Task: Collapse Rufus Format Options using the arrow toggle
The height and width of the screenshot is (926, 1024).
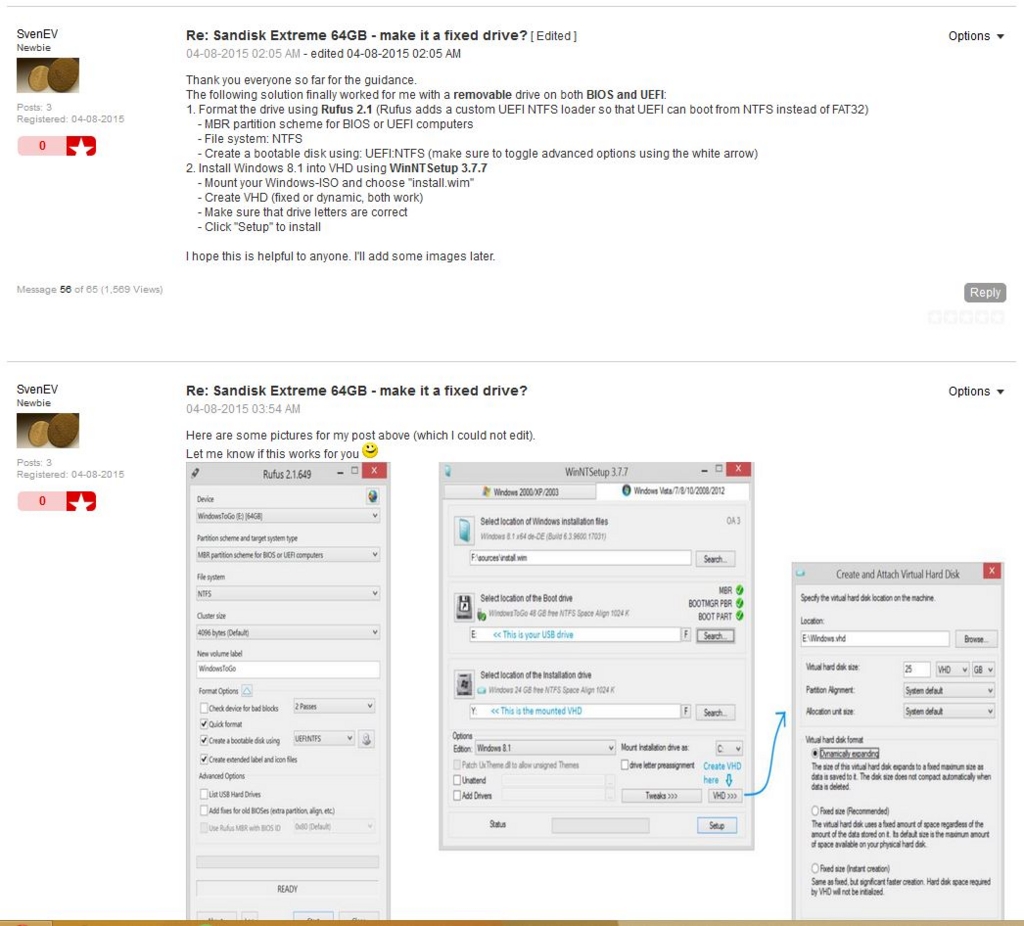Action: point(247,690)
